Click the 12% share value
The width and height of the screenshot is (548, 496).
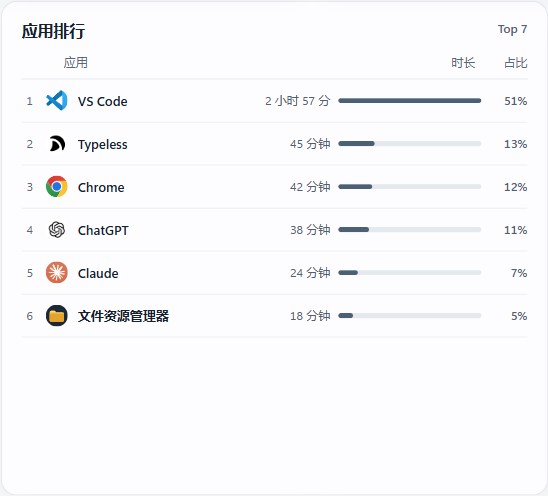(515, 187)
